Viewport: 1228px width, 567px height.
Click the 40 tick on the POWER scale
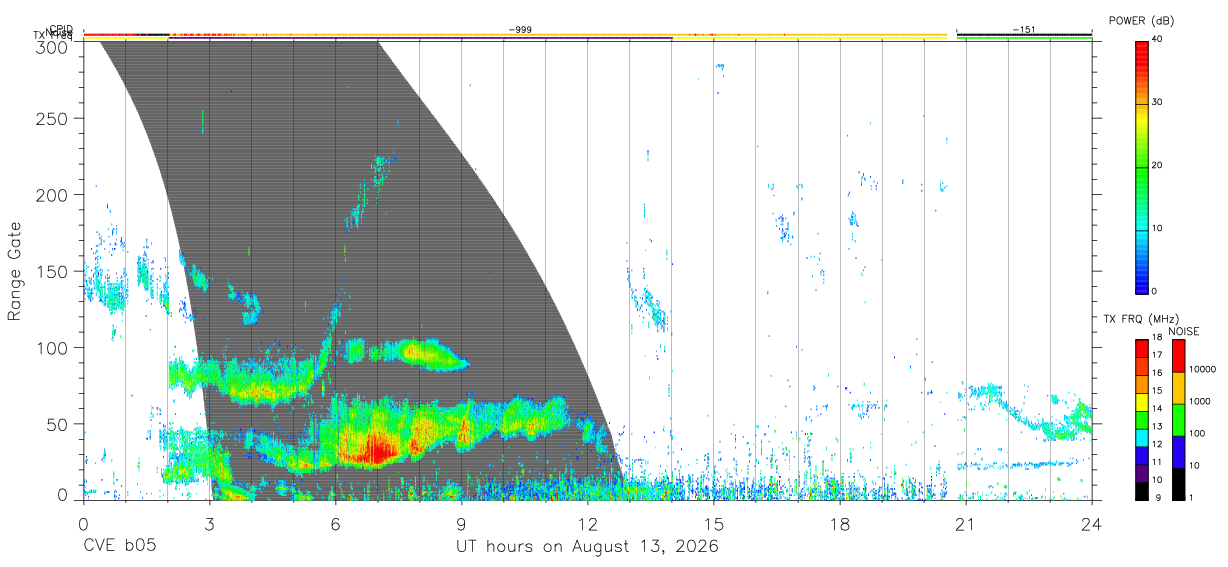click(x=1158, y=40)
